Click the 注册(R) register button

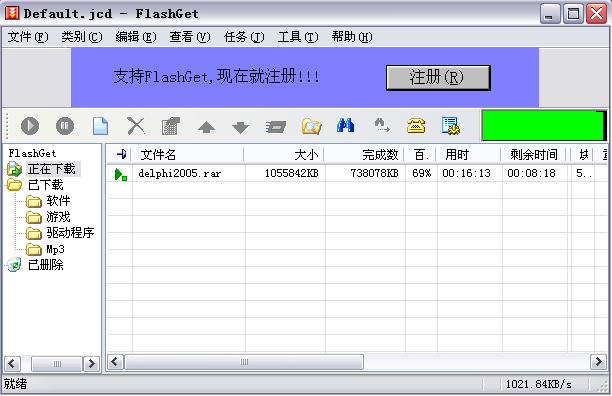point(438,78)
